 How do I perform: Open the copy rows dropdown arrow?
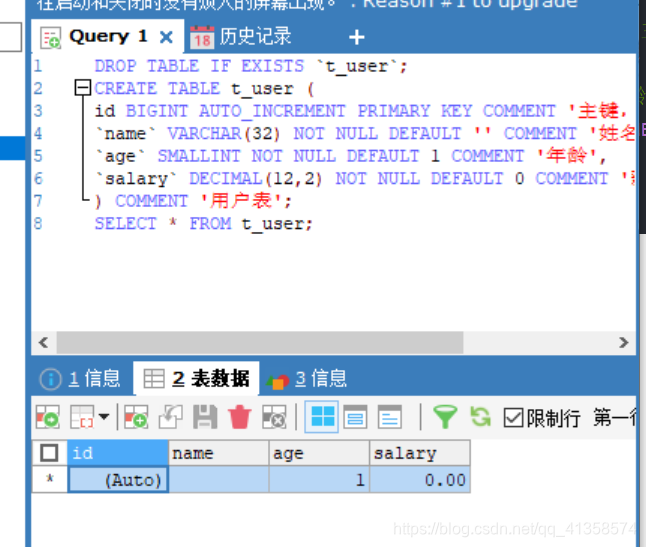pyautogui.click(x=104, y=417)
